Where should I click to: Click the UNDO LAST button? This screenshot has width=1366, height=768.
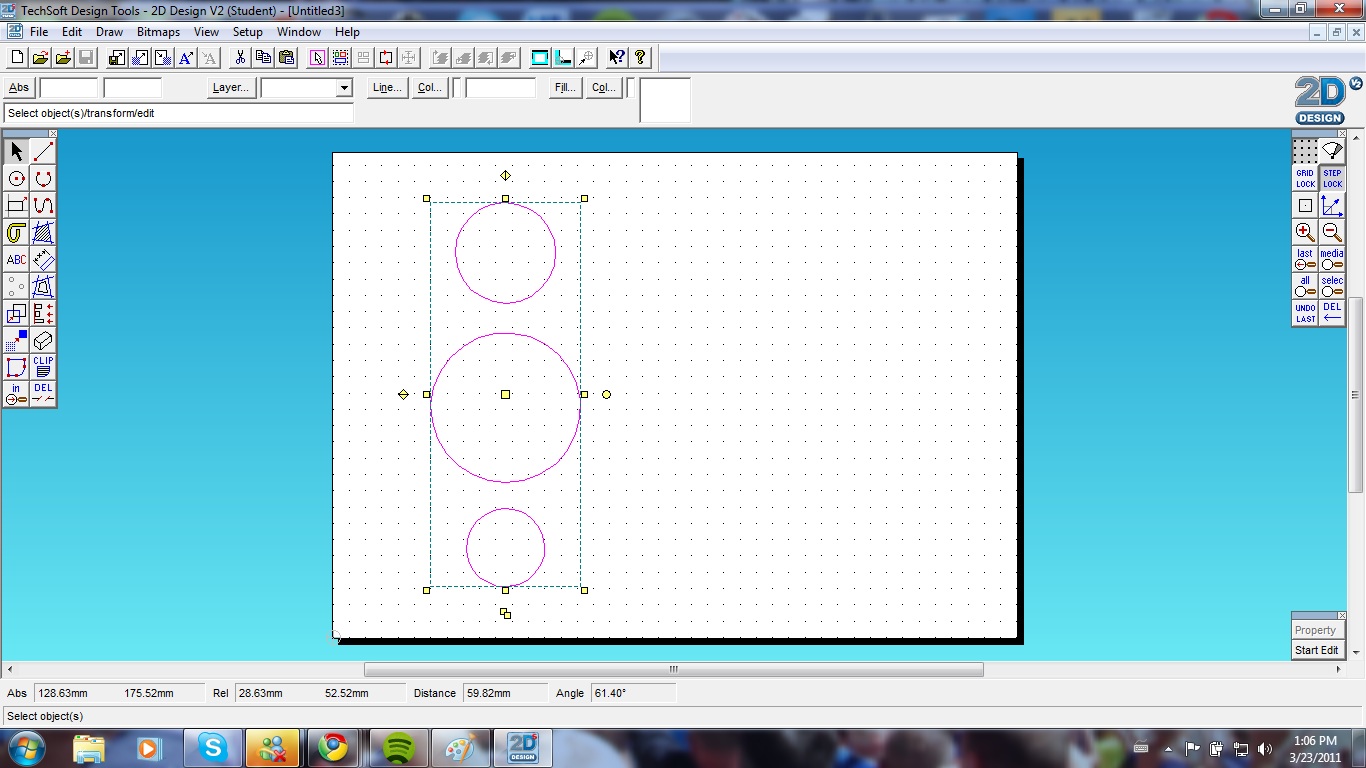(1305, 313)
